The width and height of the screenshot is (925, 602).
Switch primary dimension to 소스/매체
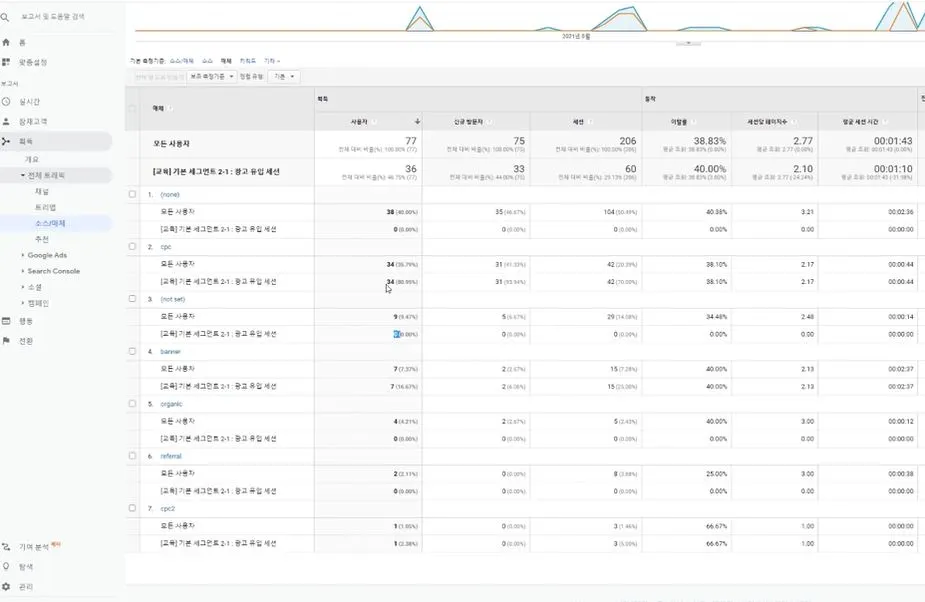[182, 61]
